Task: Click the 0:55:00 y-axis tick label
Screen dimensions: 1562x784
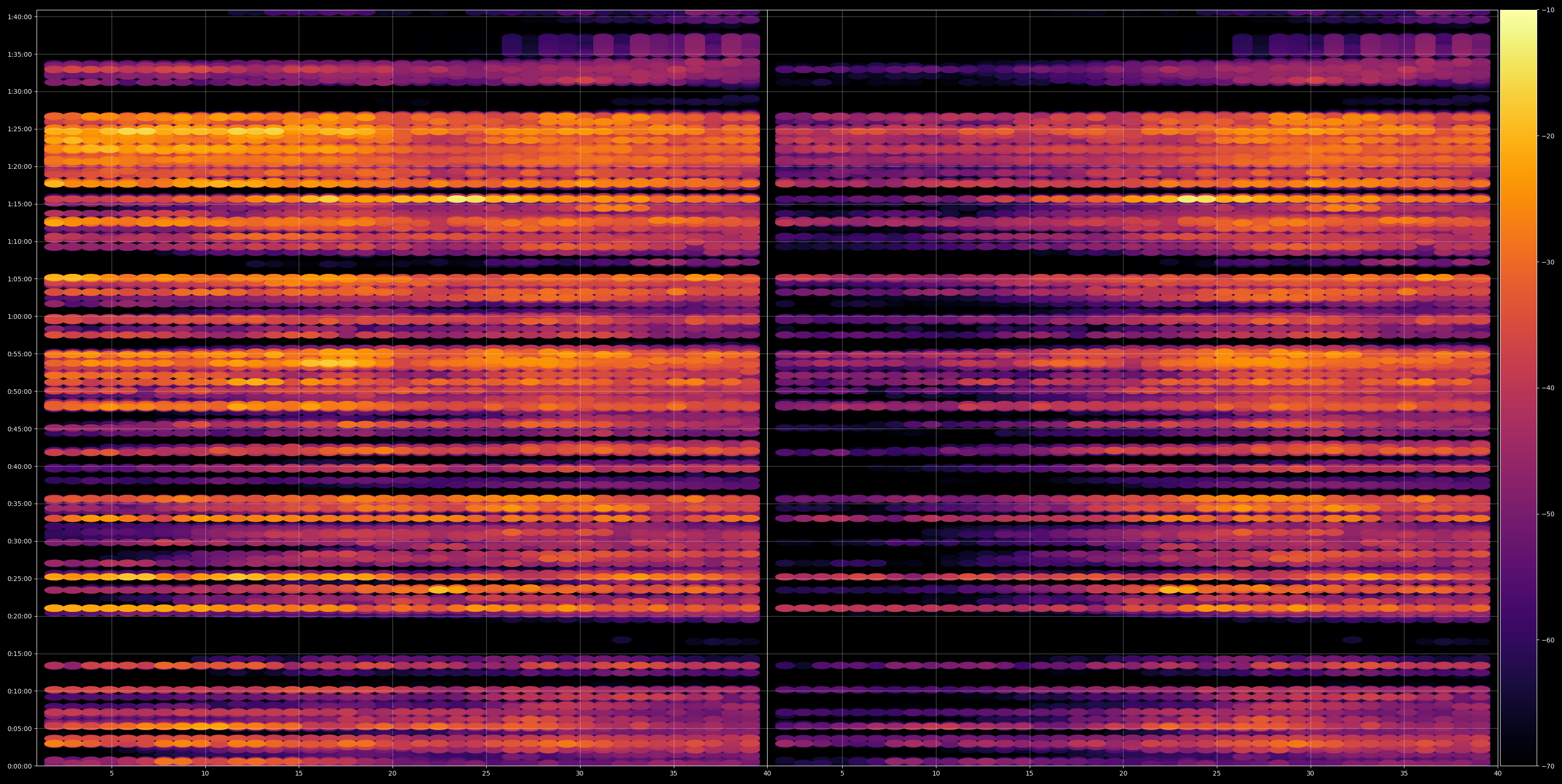Action: [19, 354]
